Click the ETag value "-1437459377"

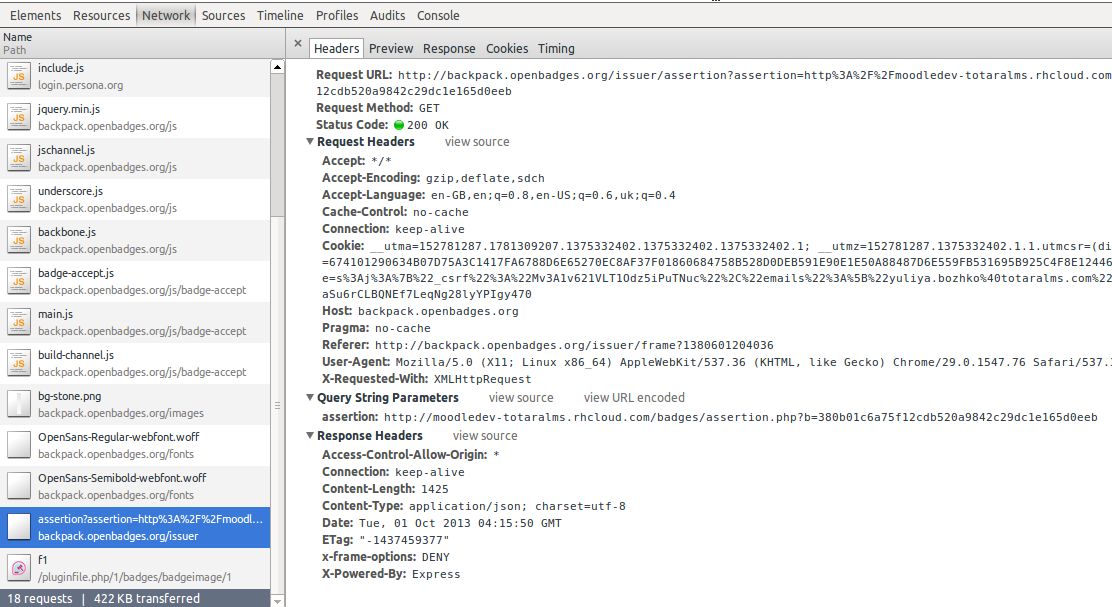coord(404,540)
